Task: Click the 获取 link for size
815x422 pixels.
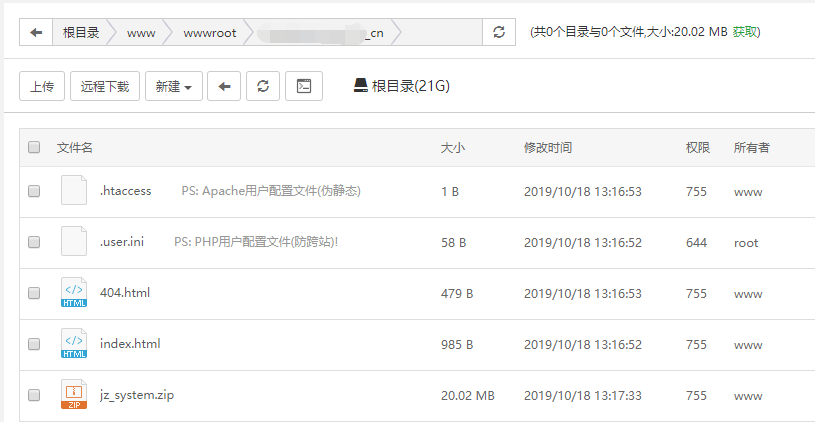Action: tap(745, 33)
